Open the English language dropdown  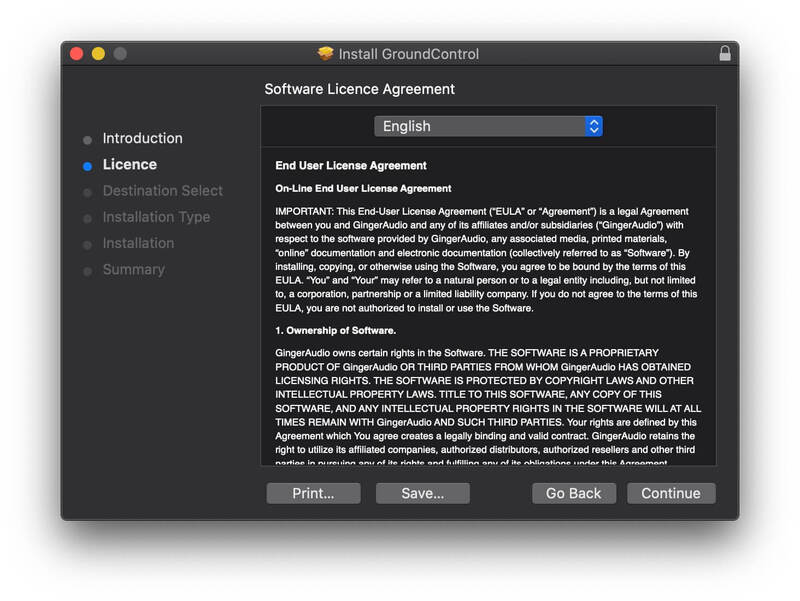point(488,126)
